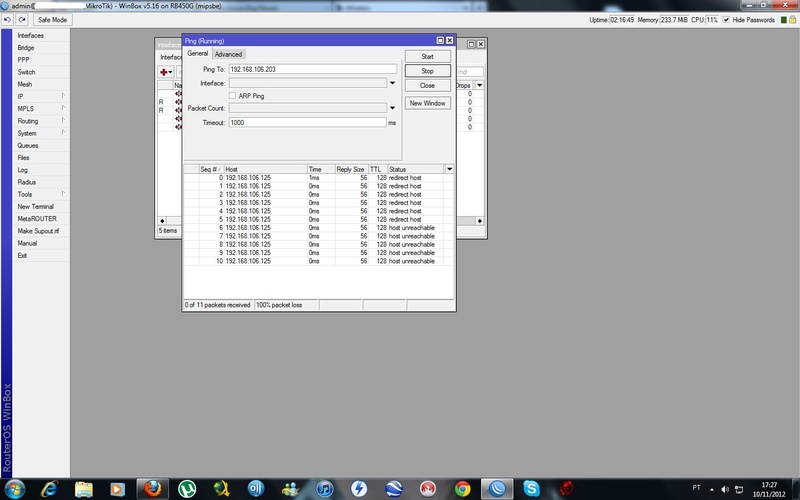This screenshot has width=800, height=500.
Task: Click the New Window button
Action: tap(428, 103)
